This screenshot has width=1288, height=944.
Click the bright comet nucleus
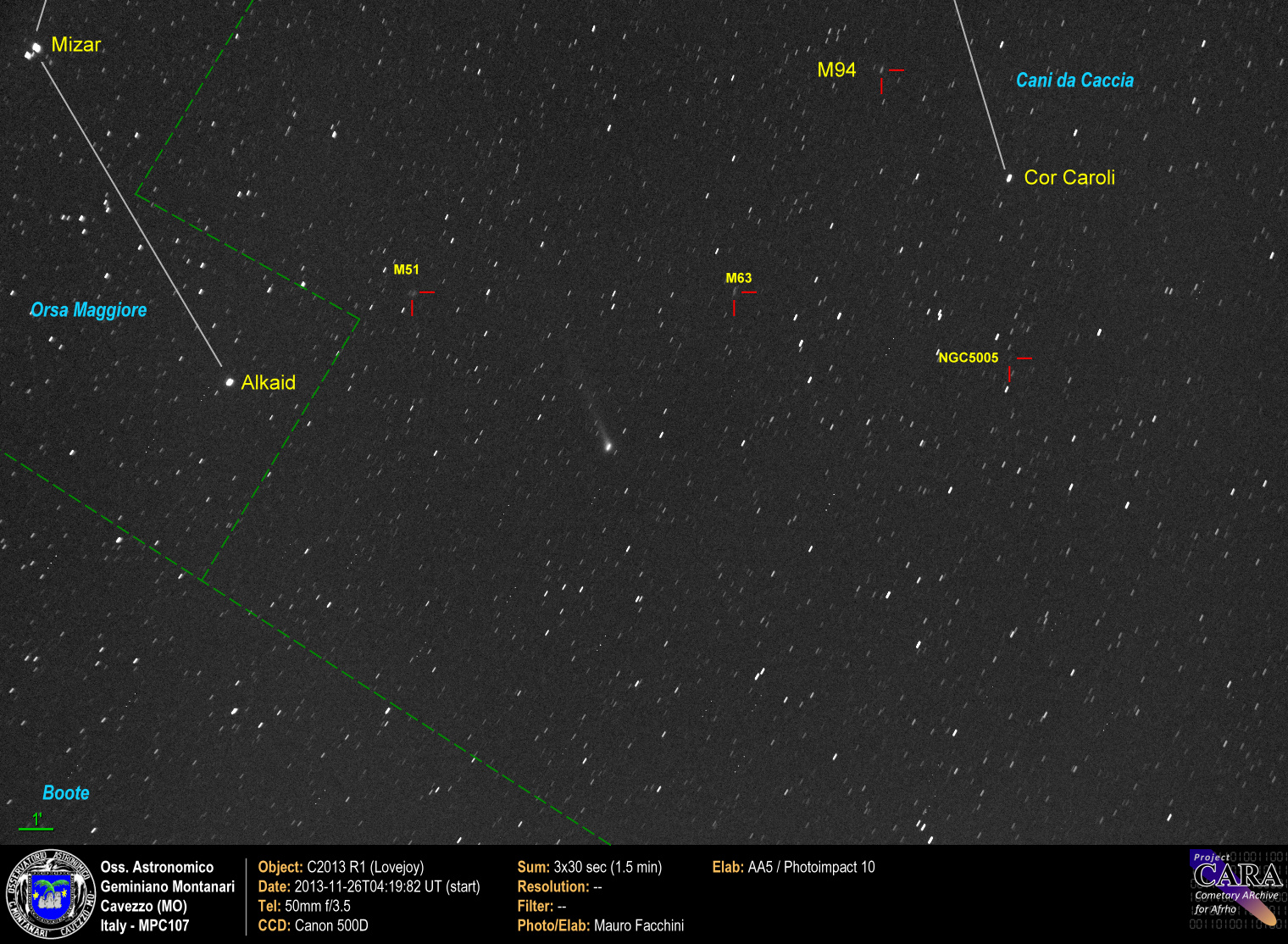608,446
